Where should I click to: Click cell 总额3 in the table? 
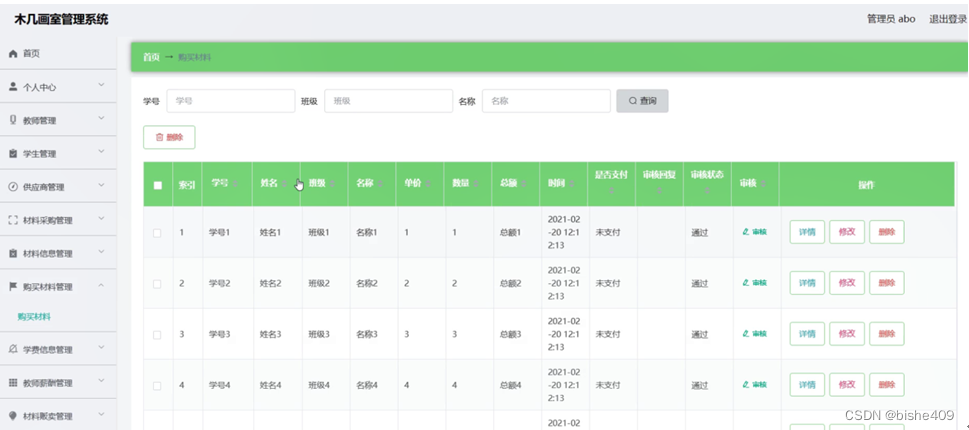pyautogui.click(x=510, y=334)
